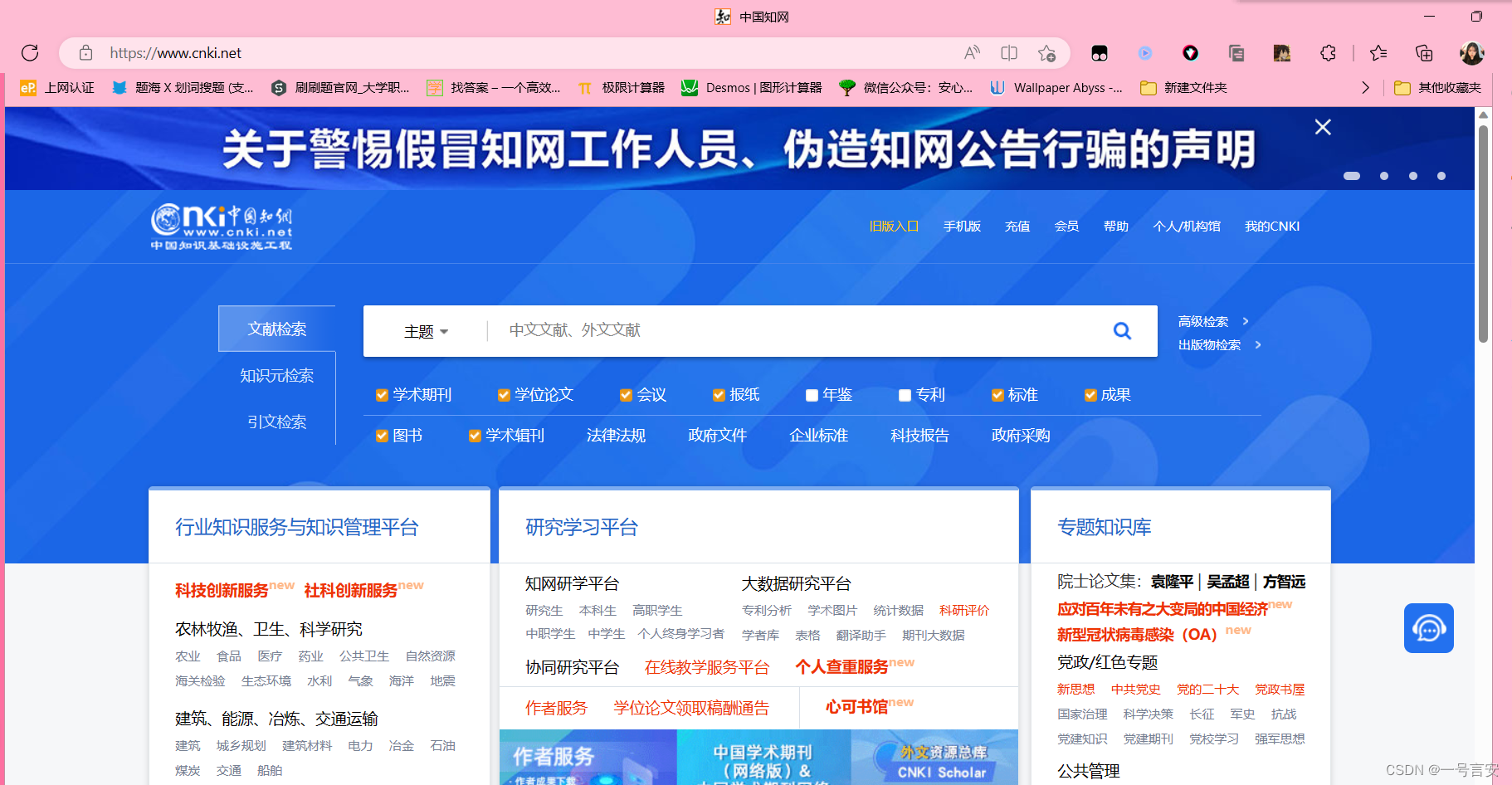The width and height of the screenshot is (1512, 785).
Task: Open the 作者服务 banner thumbnail
Action: 588,758
